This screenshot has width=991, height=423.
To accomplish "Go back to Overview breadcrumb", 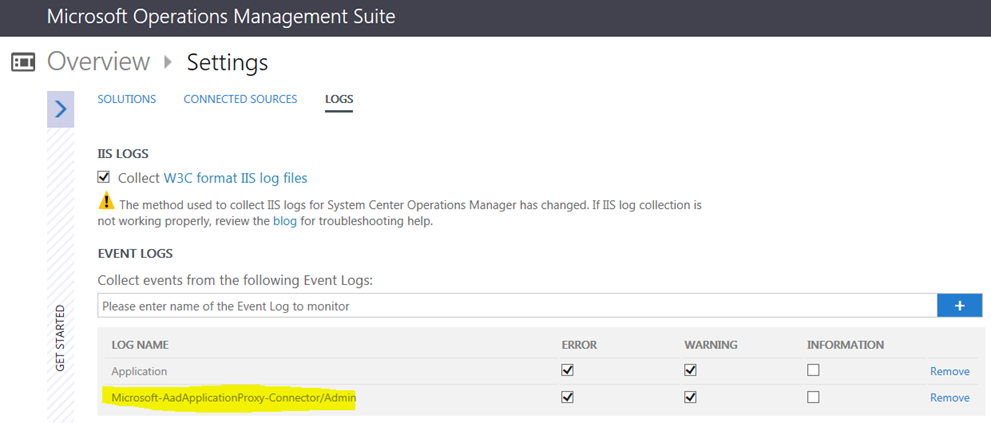I will 99,62.
